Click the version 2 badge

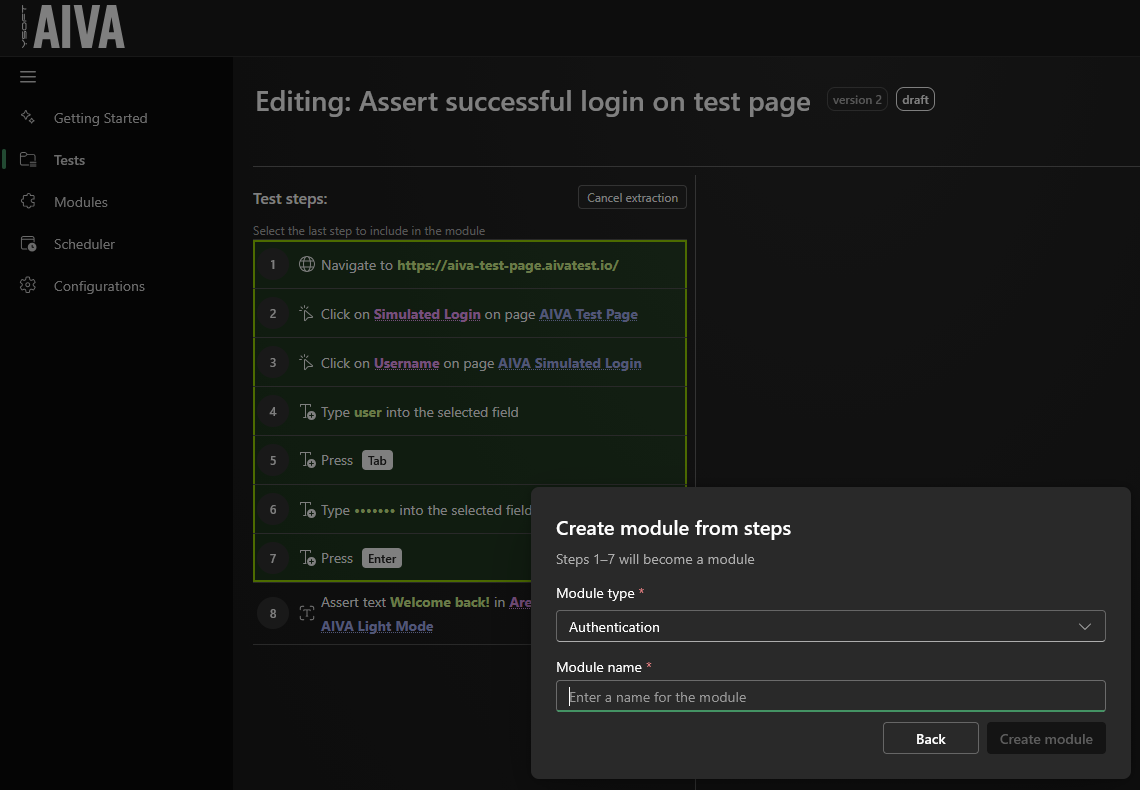pyautogui.click(x=857, y=100)
